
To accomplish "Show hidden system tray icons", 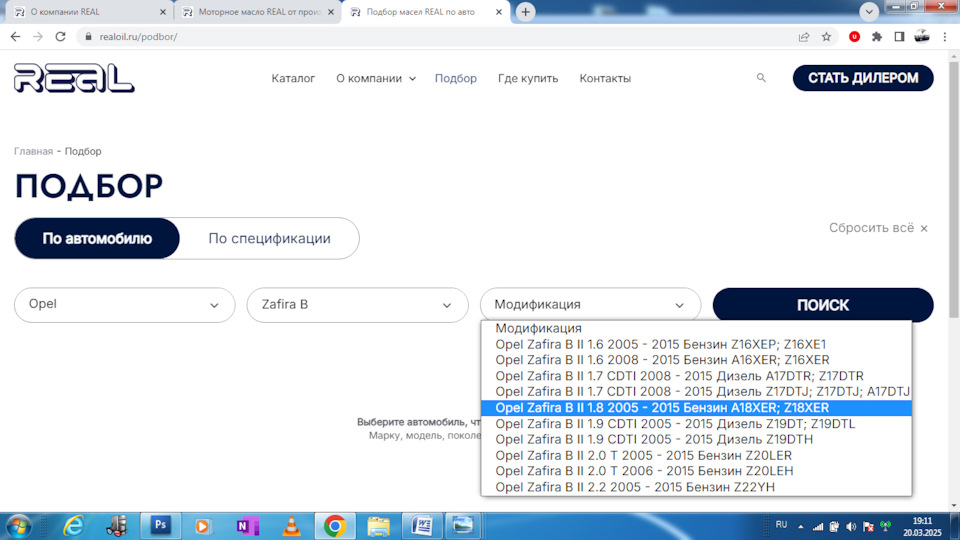I will (800, 527).
